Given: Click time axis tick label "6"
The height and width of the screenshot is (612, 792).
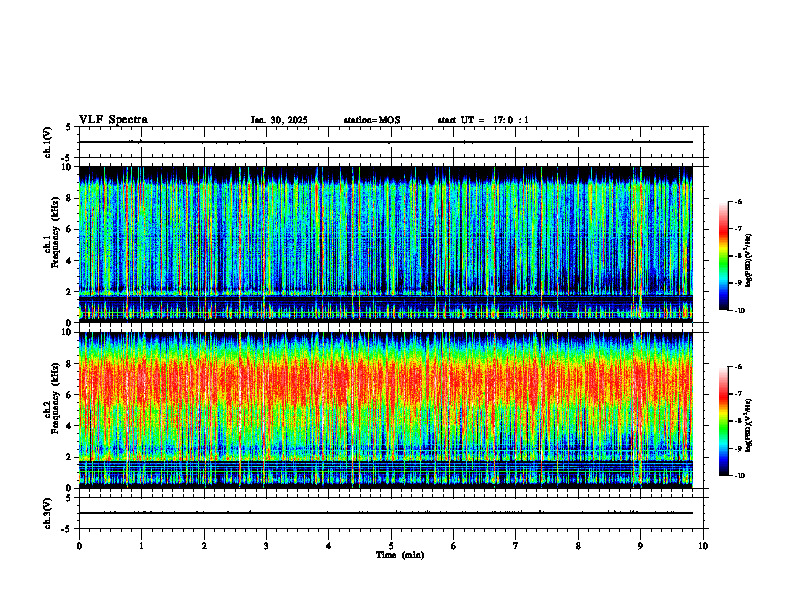Looking at the screenshot, I should tap(454, 546).
